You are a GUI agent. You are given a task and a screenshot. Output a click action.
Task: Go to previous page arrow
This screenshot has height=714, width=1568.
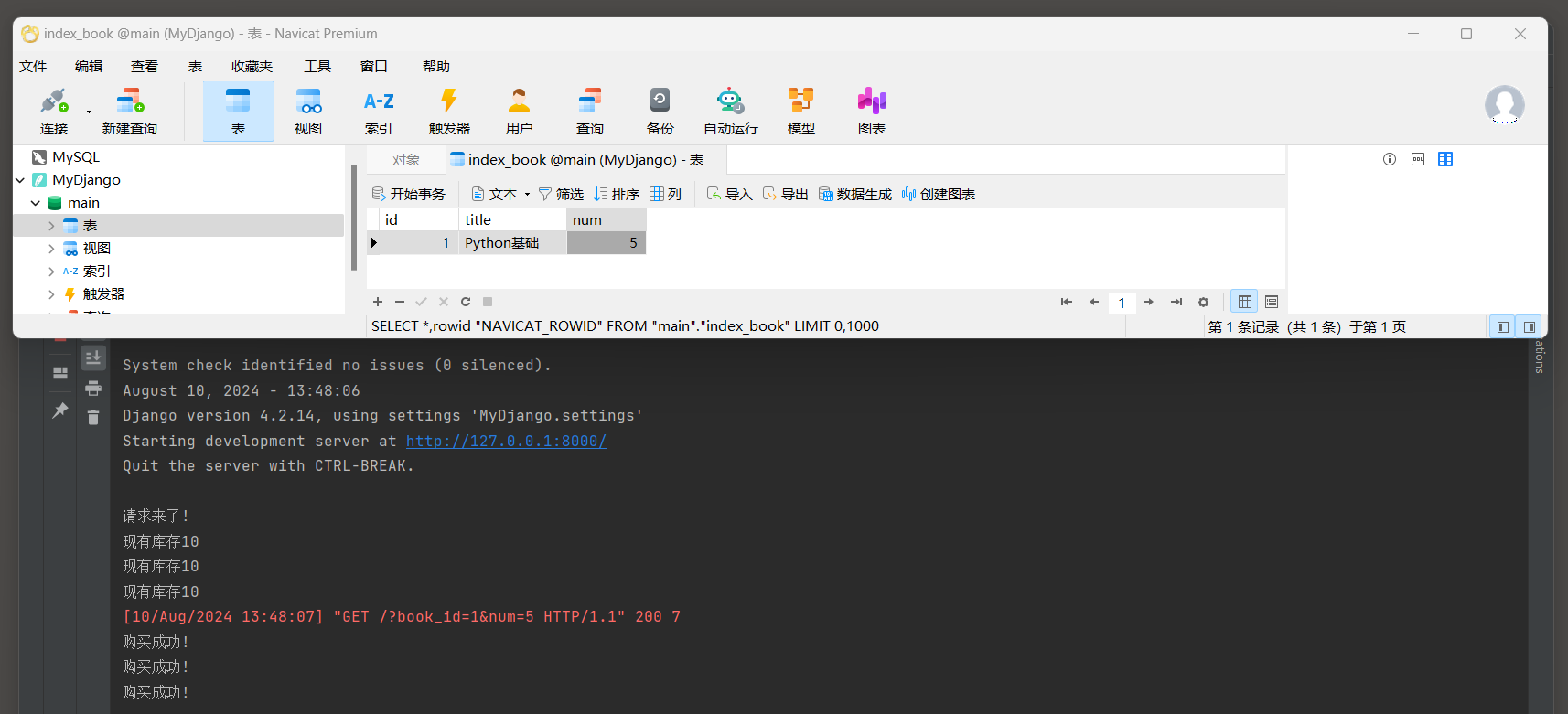coord(1094,302)
